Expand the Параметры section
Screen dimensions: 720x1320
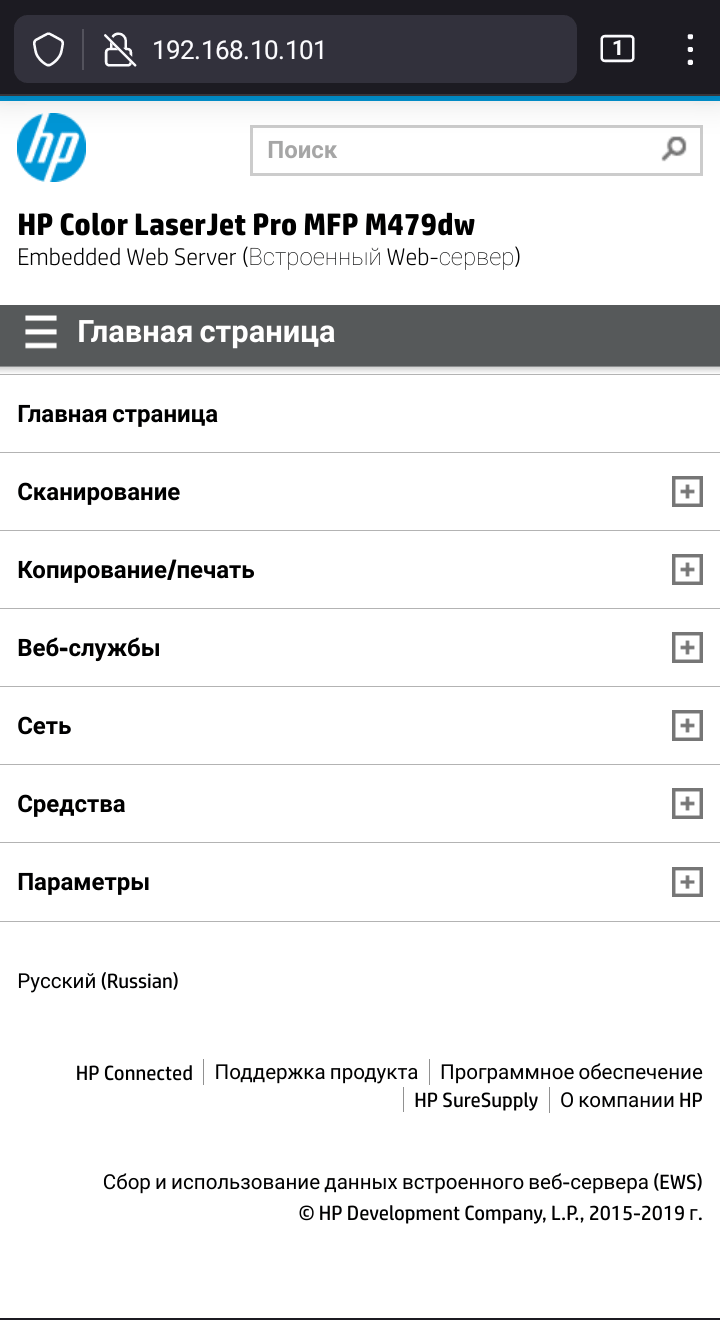click(686, 882)
